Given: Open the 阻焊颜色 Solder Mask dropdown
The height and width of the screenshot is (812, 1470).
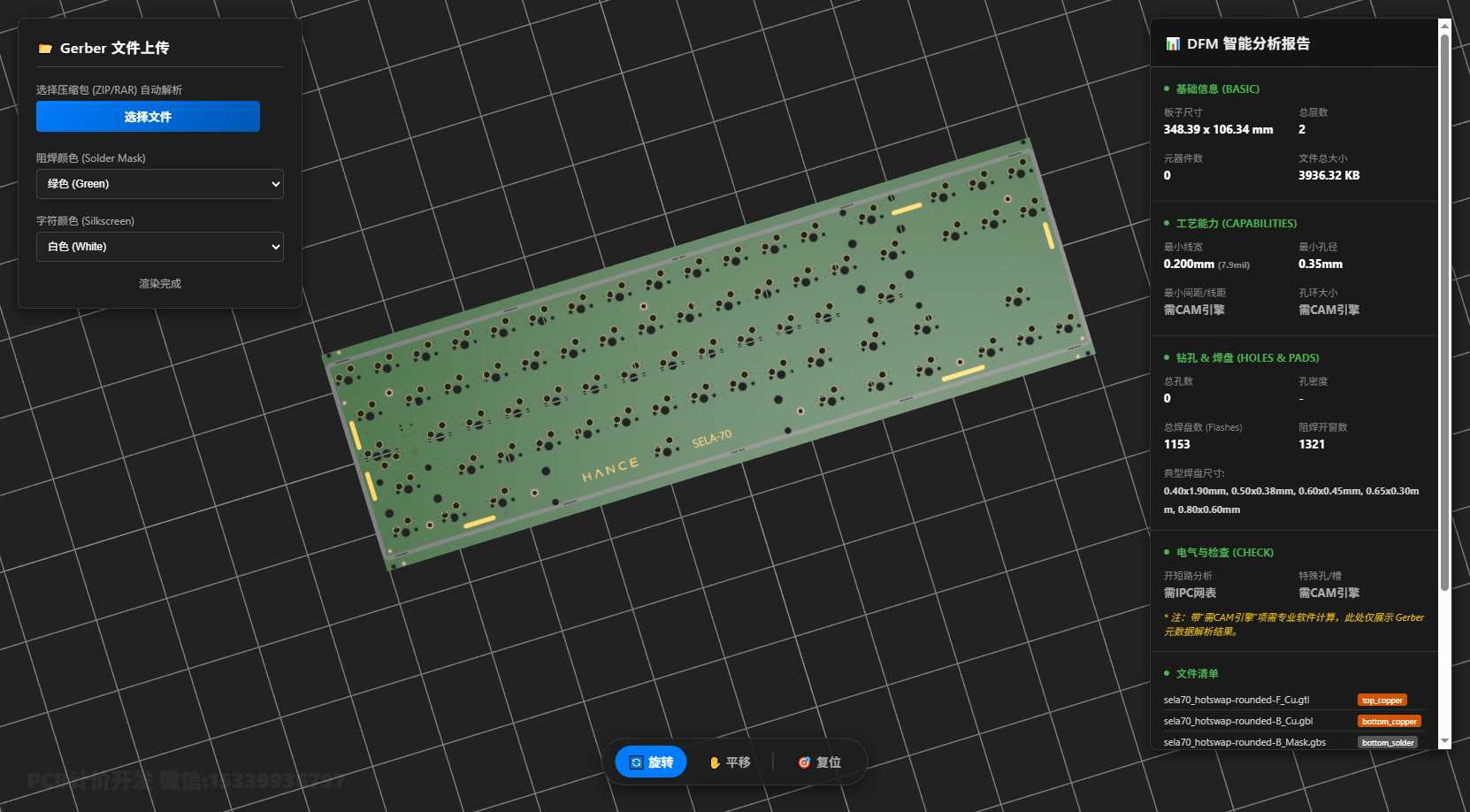Looking at the screenshot, I should point(160,184).
